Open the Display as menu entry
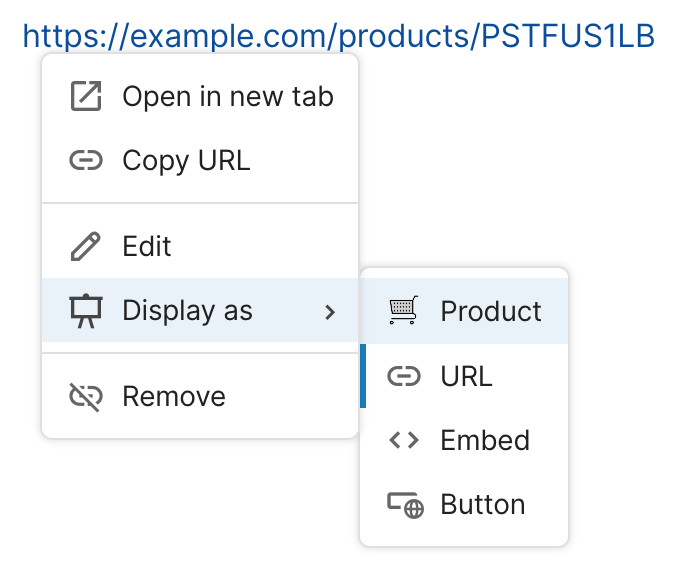 click(187, 311)
